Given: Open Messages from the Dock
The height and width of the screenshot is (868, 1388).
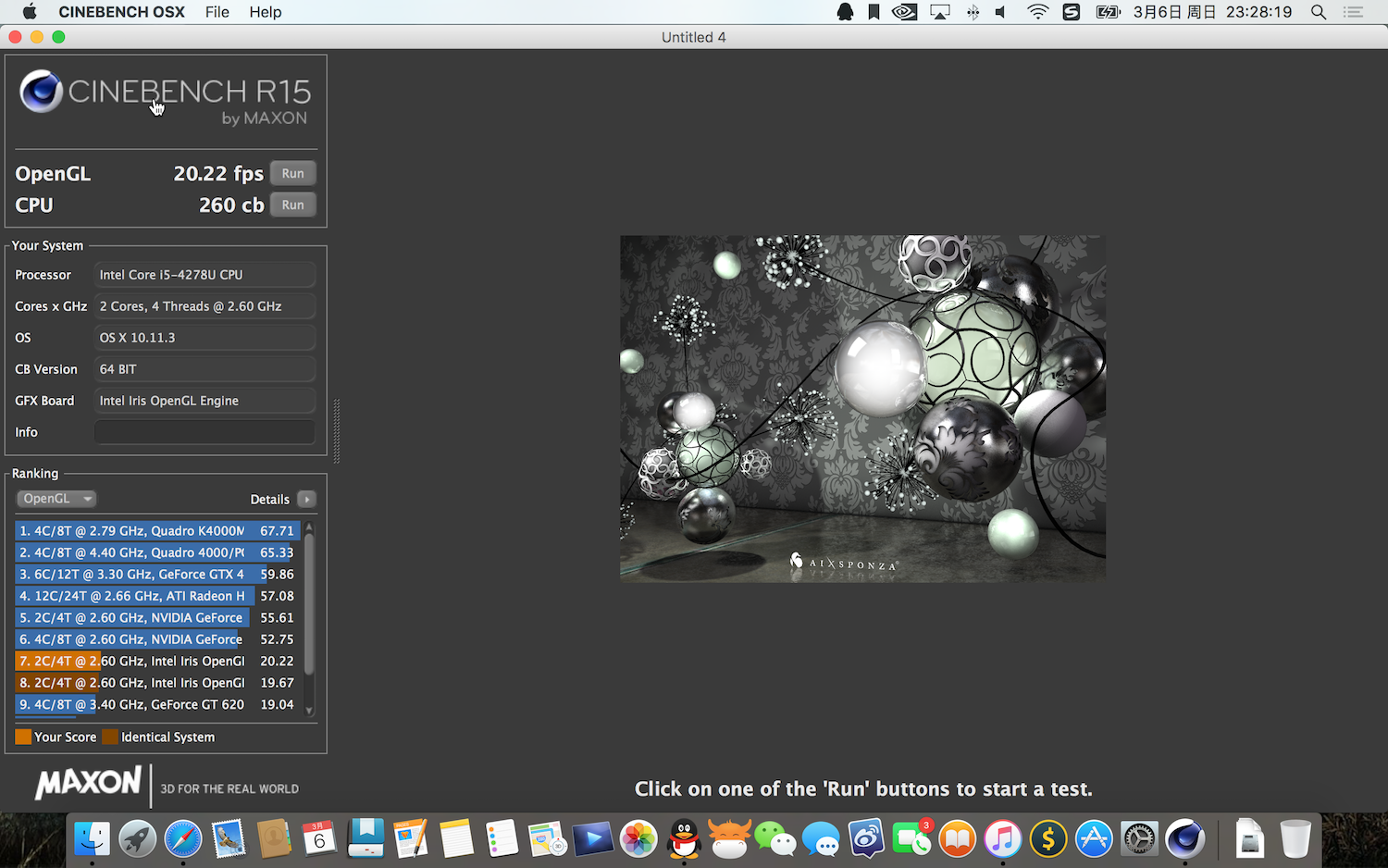Looking at the screenshot, I should [821, 839].
